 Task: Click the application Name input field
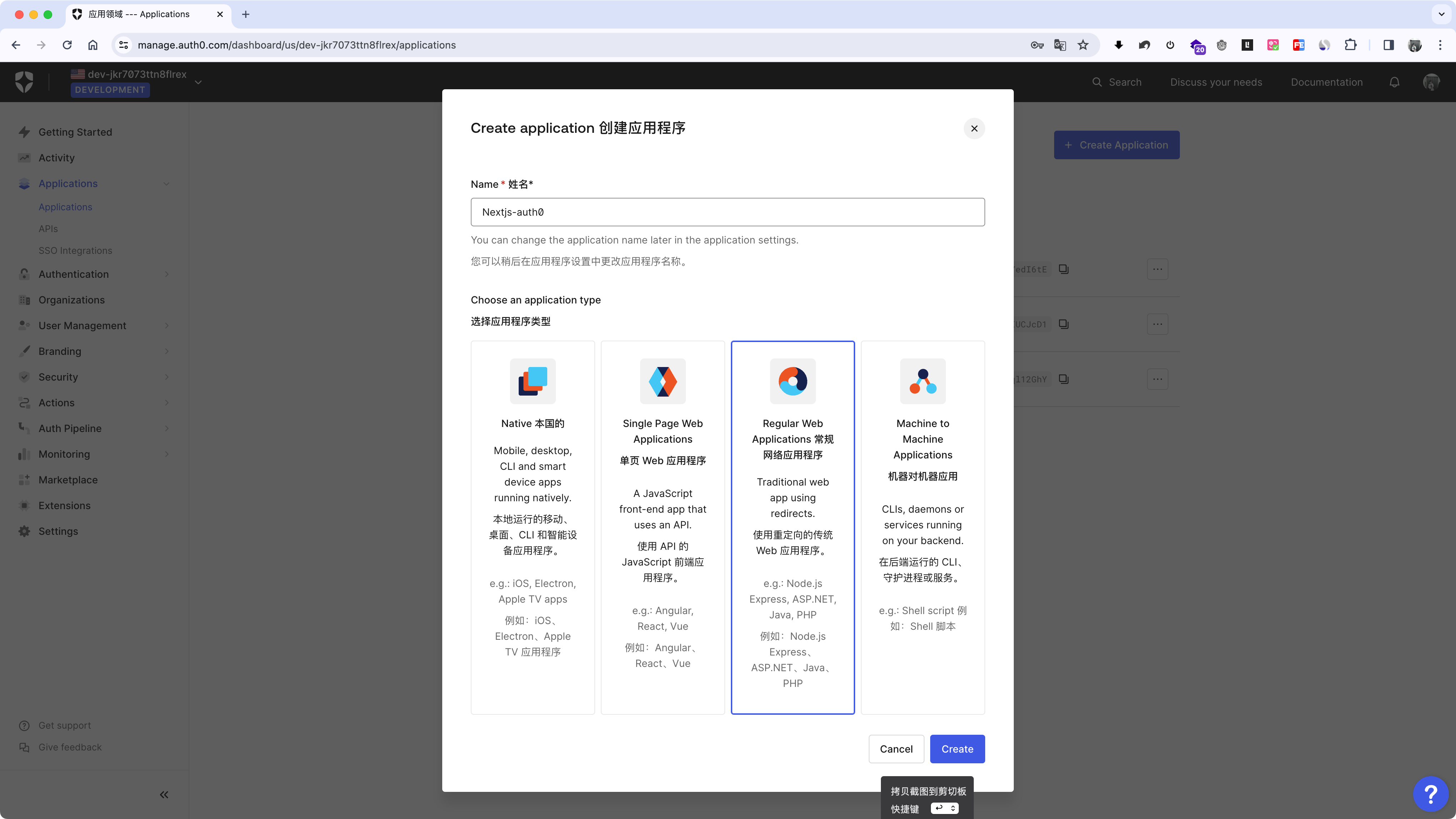point(727,212)
